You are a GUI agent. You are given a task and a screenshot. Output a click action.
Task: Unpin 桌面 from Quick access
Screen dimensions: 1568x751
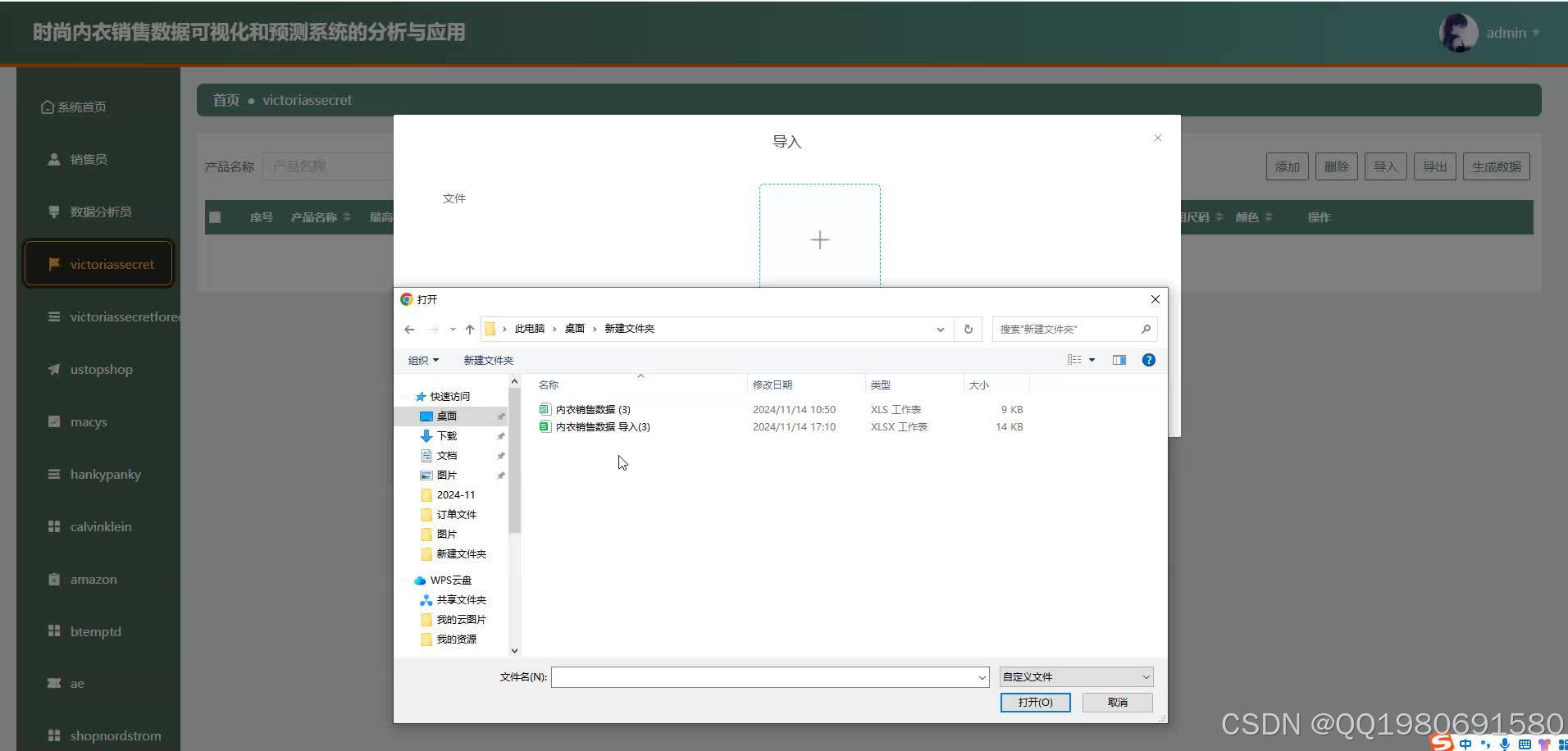pyautogui.click(x=500, y=416)
